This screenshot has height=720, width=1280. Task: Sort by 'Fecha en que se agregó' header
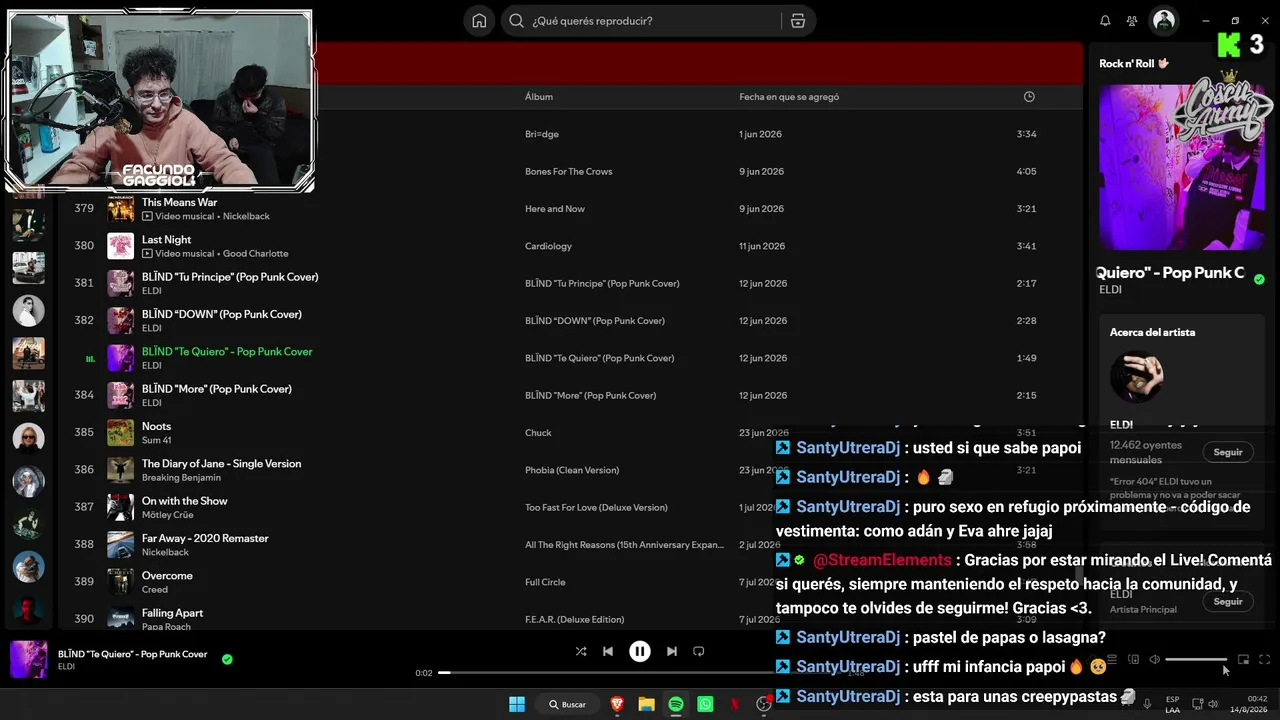[789, 97]
